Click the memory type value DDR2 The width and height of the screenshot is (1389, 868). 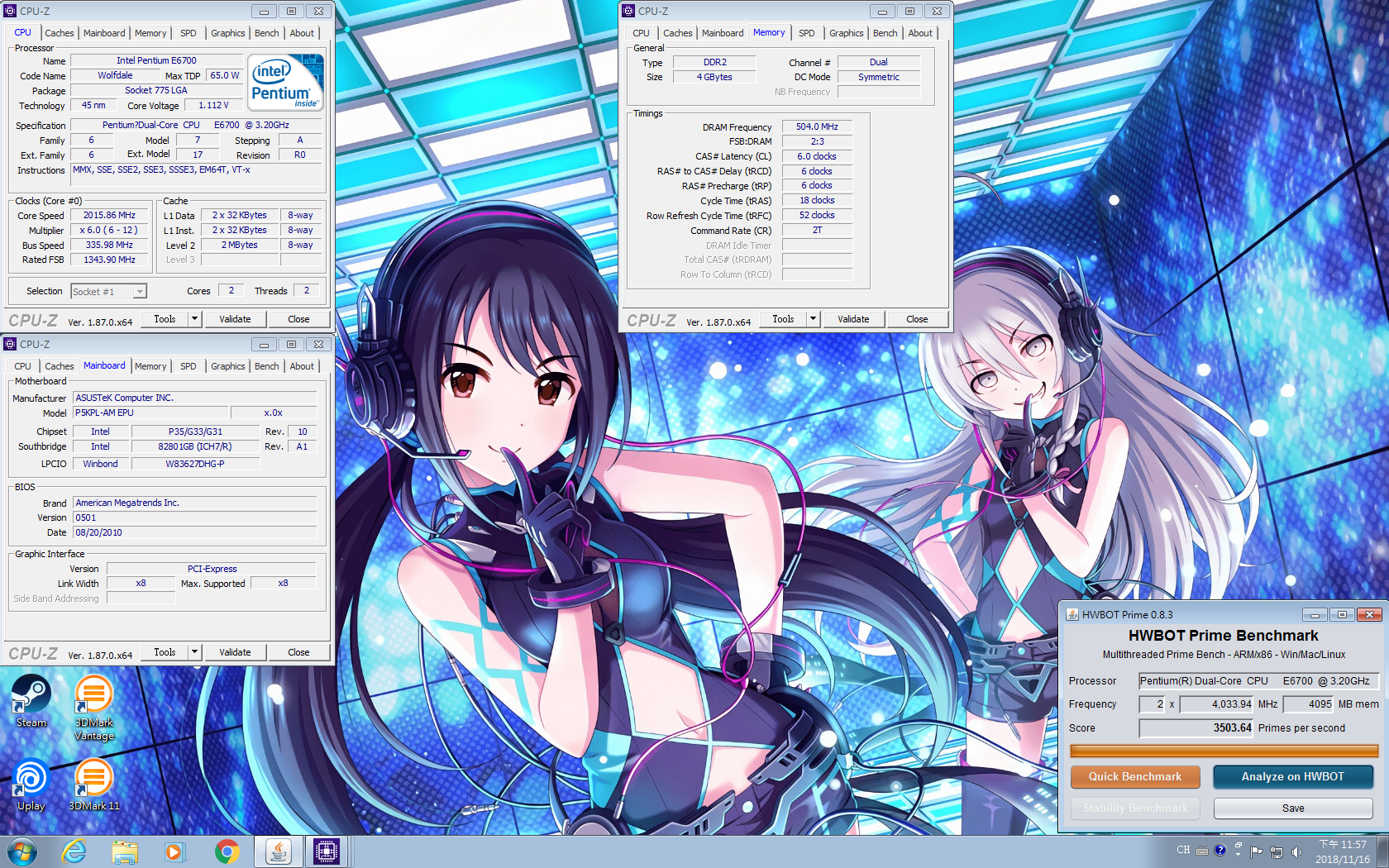pyautogui.click(x=714, y=63)
